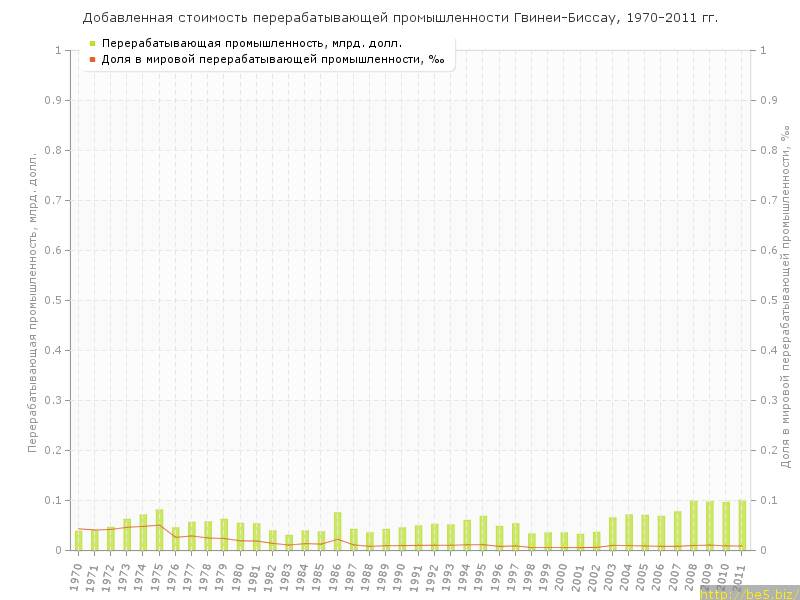Image resolution: width=800 pixels, height=600 pixels.
Task: Select the green bar for 1986
Action: (x=338, y=531)
